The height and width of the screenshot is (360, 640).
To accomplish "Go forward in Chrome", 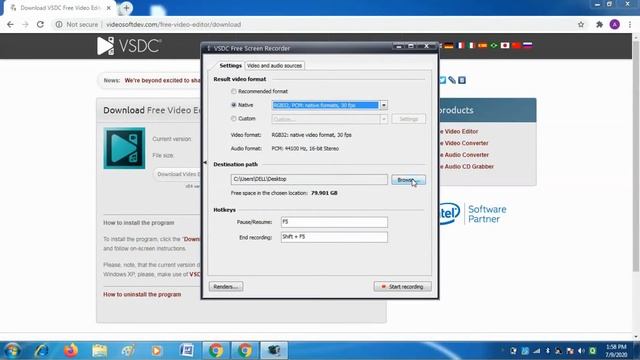I will pos(25,24).
